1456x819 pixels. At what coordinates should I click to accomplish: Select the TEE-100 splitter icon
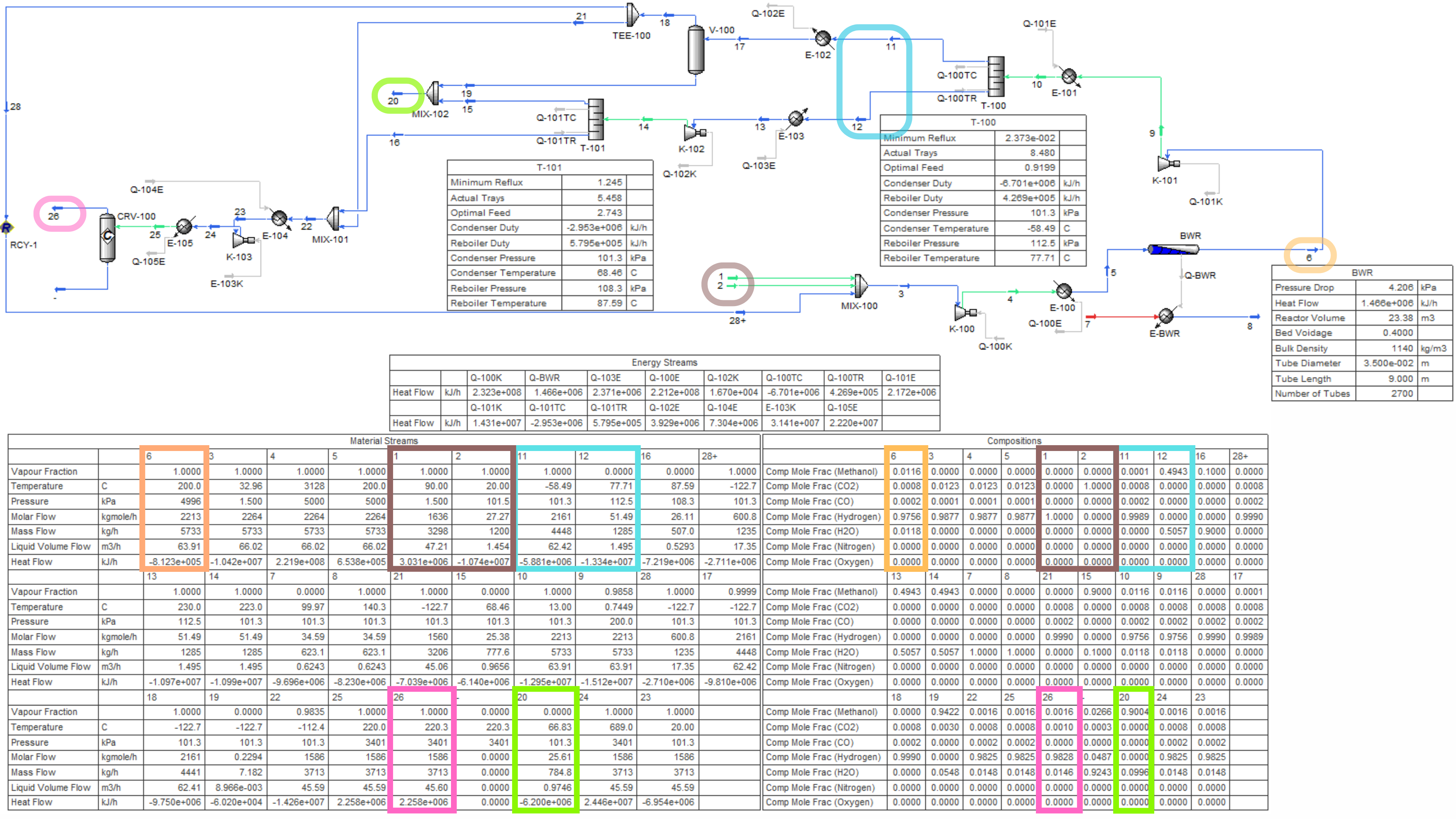click(x=633, y=15)
